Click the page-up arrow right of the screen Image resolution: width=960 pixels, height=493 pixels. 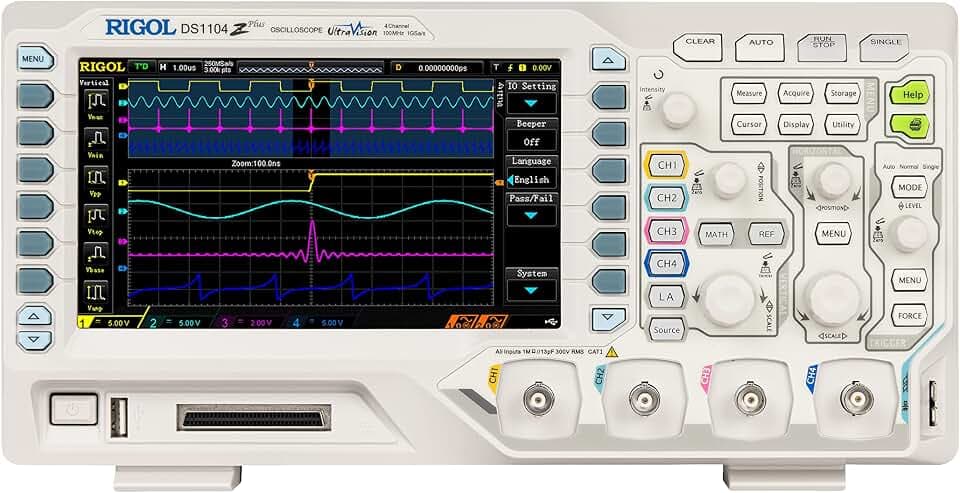609,59
